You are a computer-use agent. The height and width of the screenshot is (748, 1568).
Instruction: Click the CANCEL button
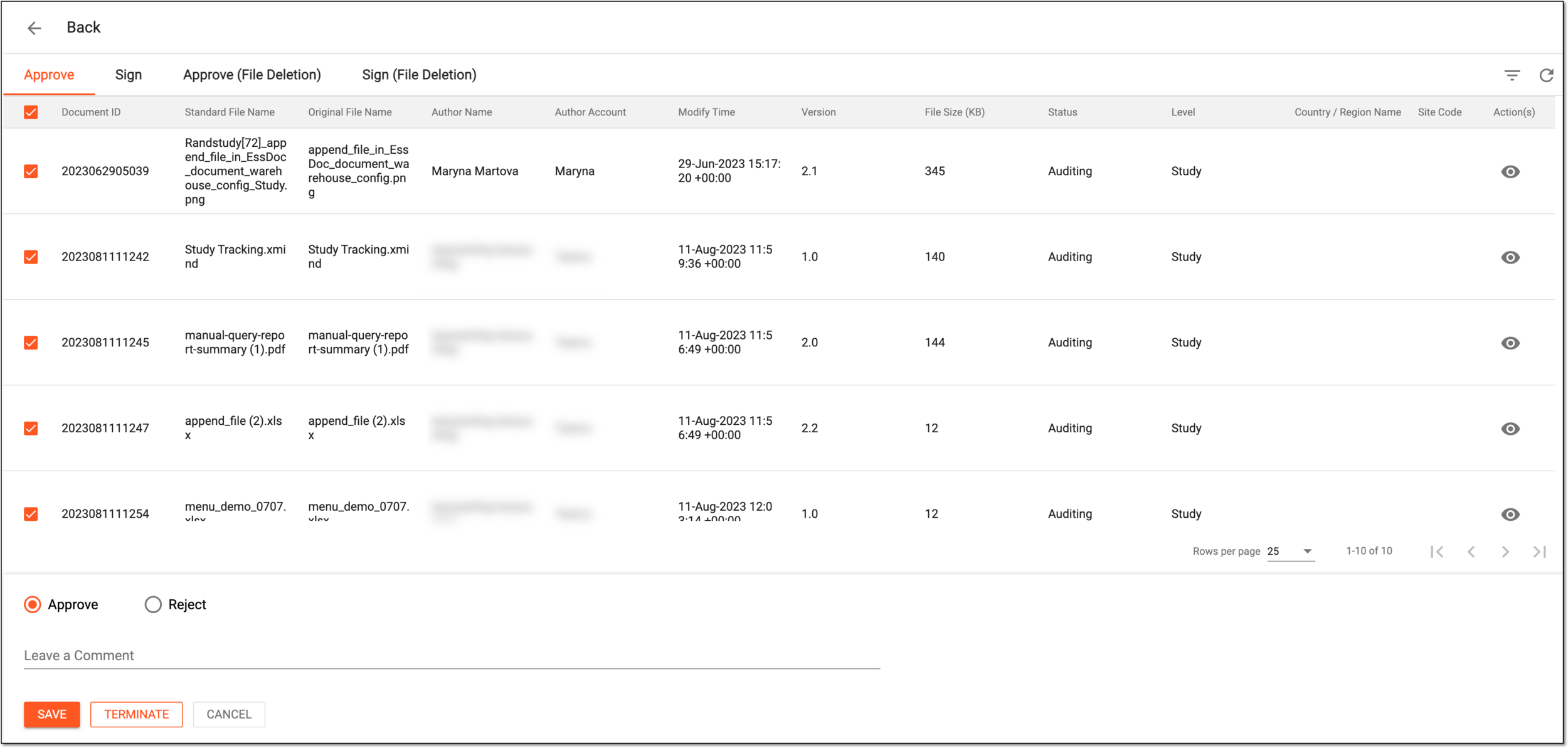point(229,714)
